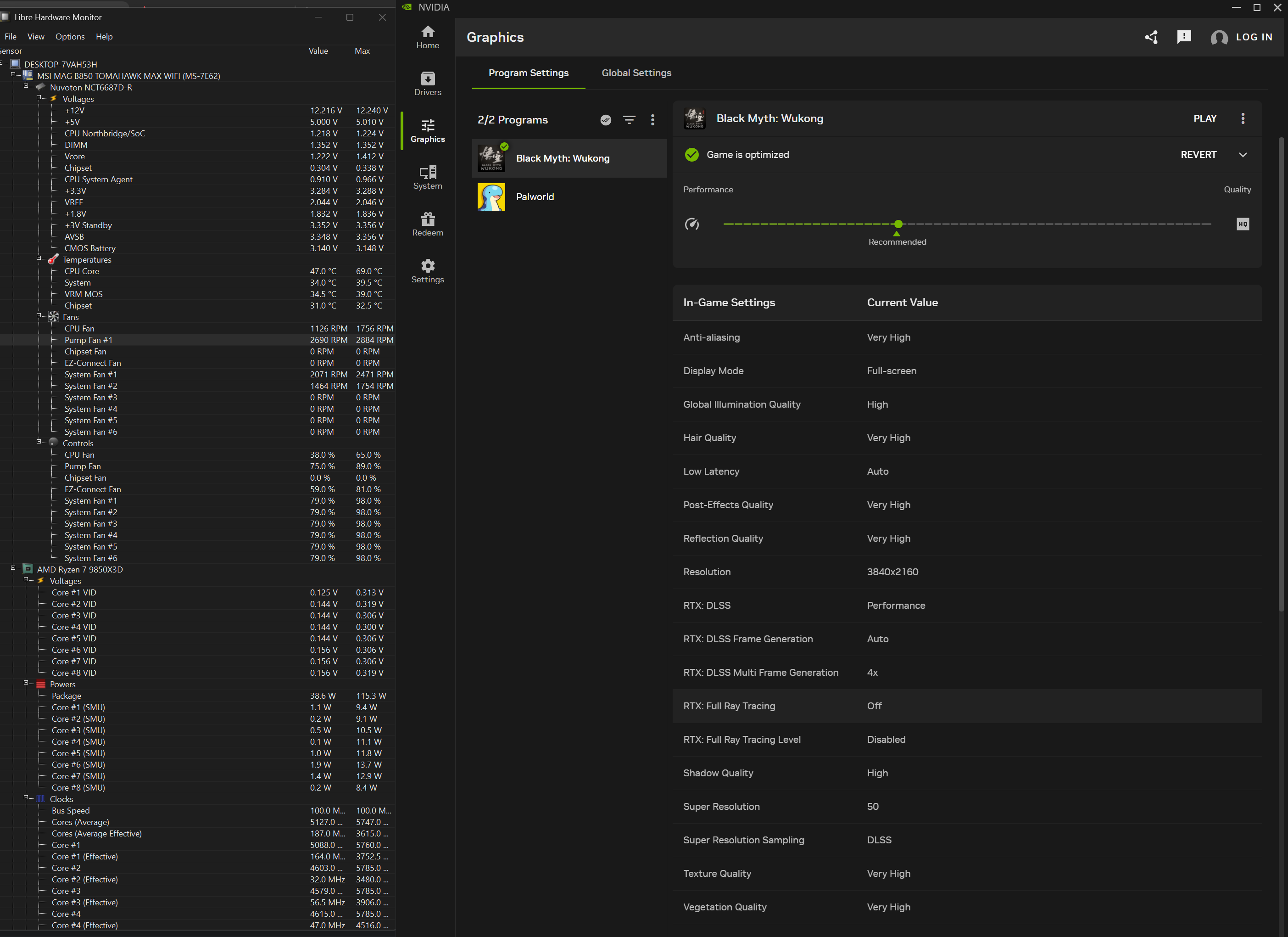Click the filter programs icon

[x=629, y=120]
